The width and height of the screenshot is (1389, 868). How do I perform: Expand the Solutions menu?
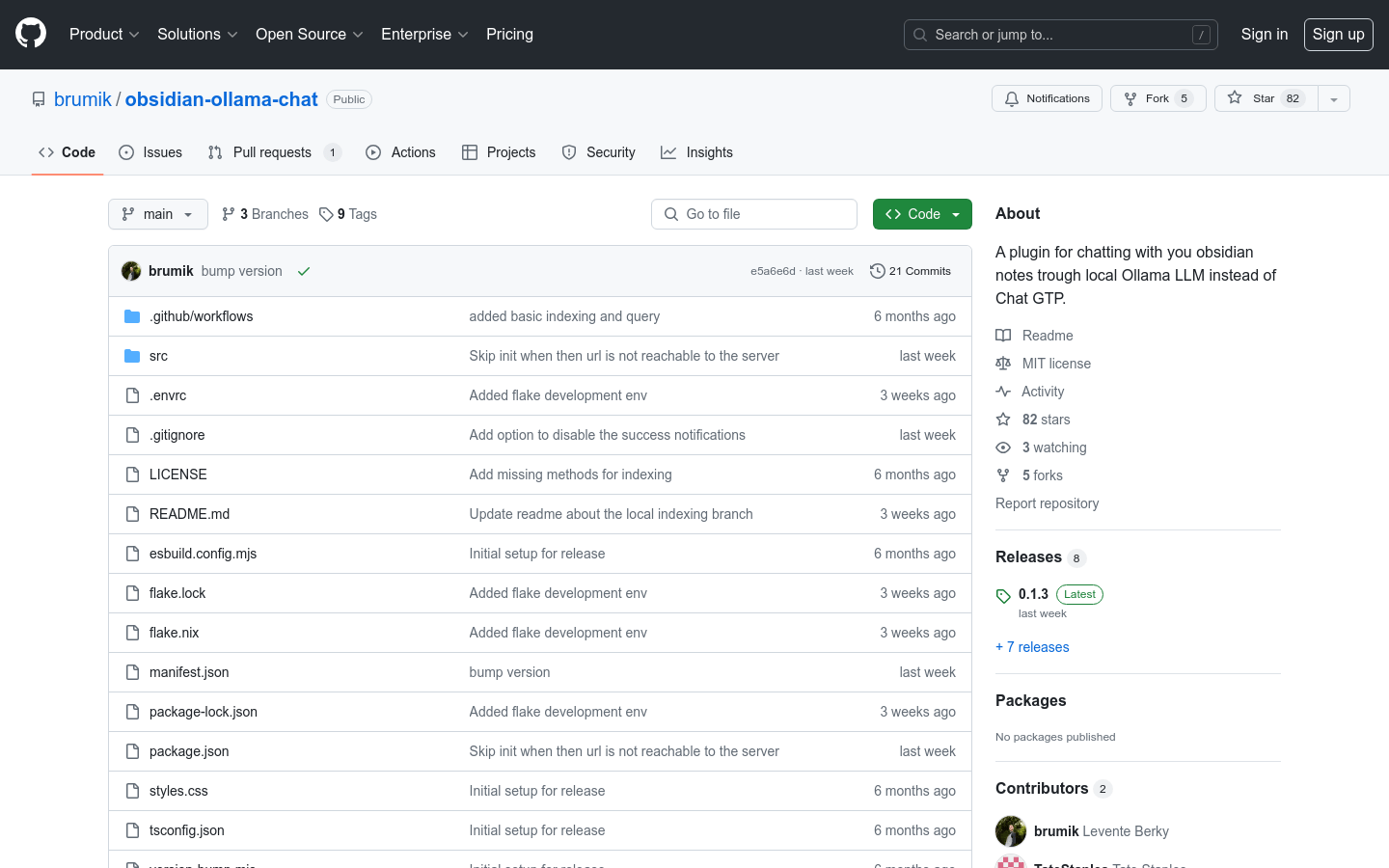(x=197, y=34)
